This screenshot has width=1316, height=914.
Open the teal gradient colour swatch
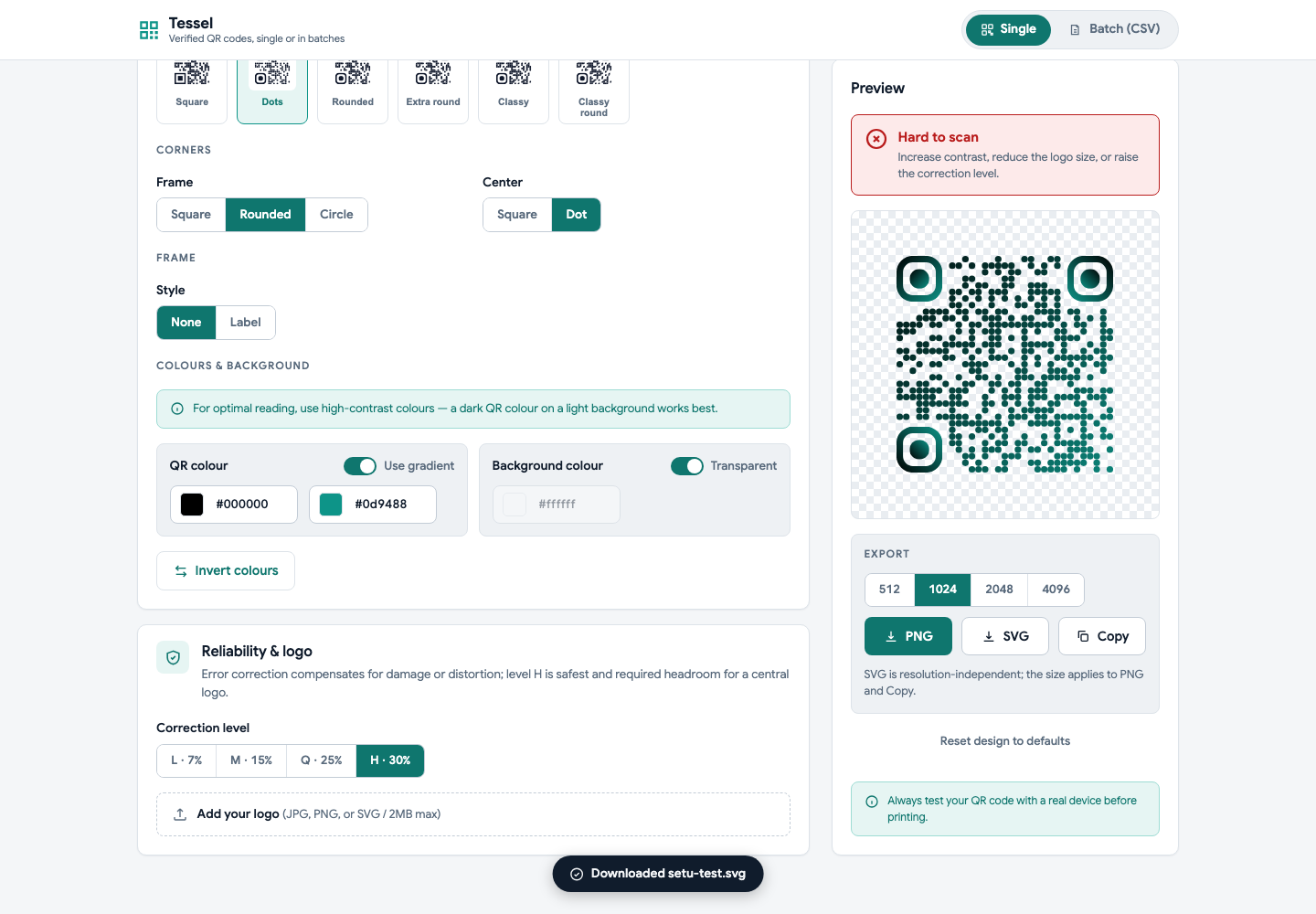tap(331, 505)
